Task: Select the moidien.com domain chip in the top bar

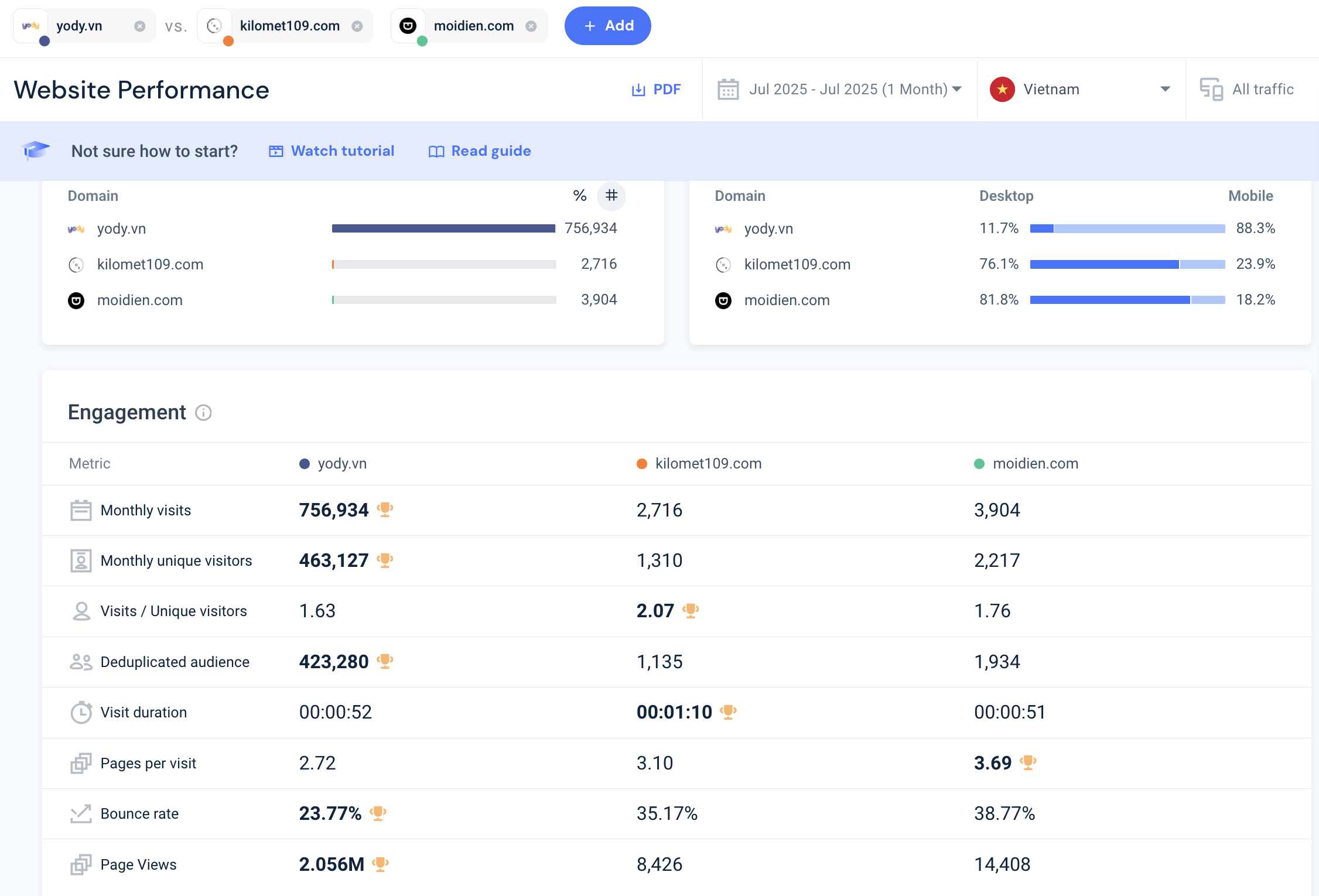Action: coord(469,26)
